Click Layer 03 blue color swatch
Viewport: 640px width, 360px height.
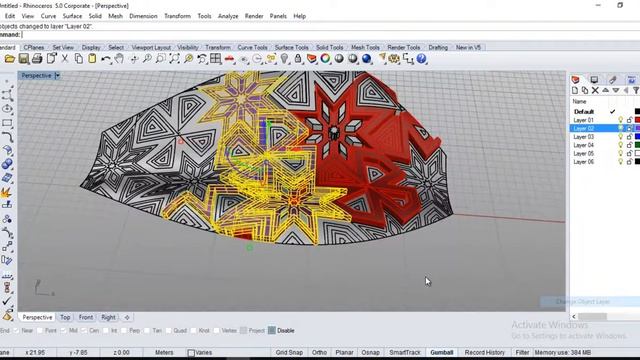click(x=637, y=137)
